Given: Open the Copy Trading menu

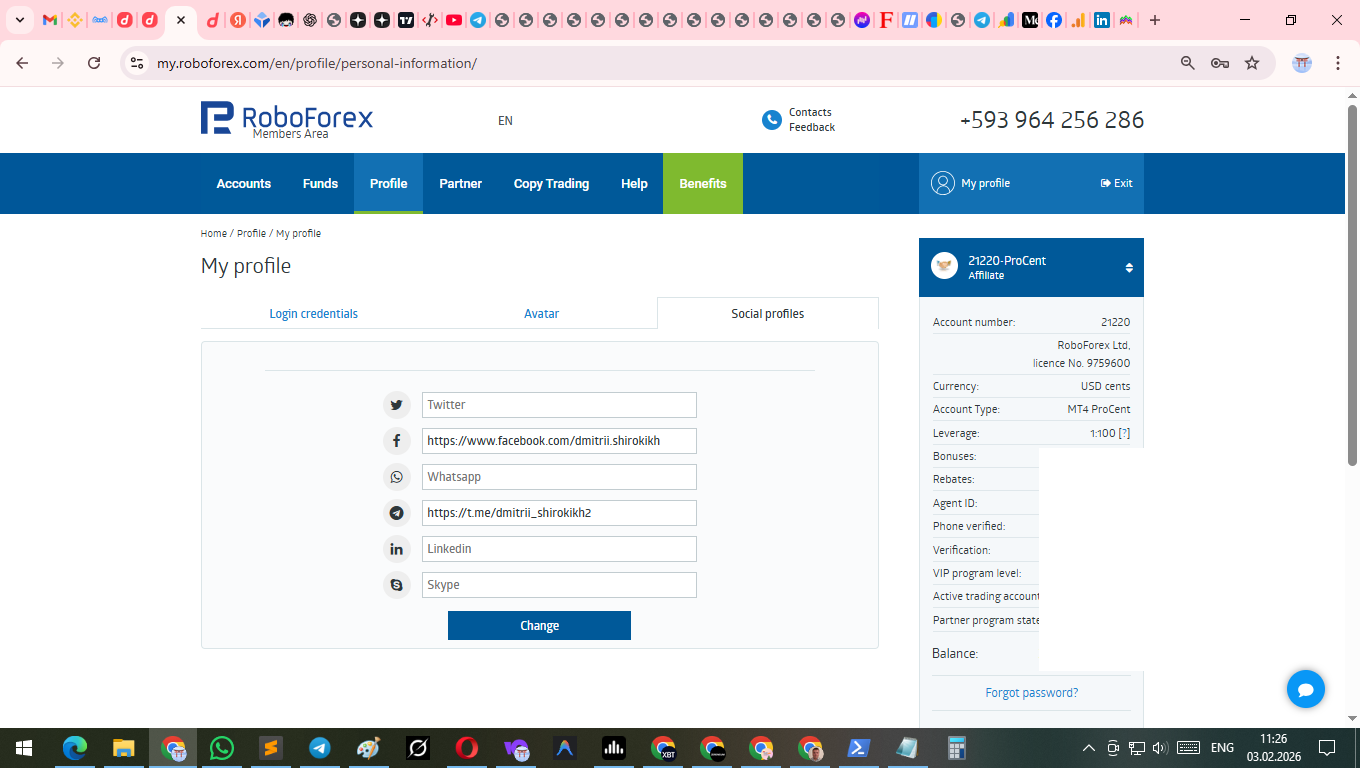Looking at the screenshot, I should coord(551,184).
